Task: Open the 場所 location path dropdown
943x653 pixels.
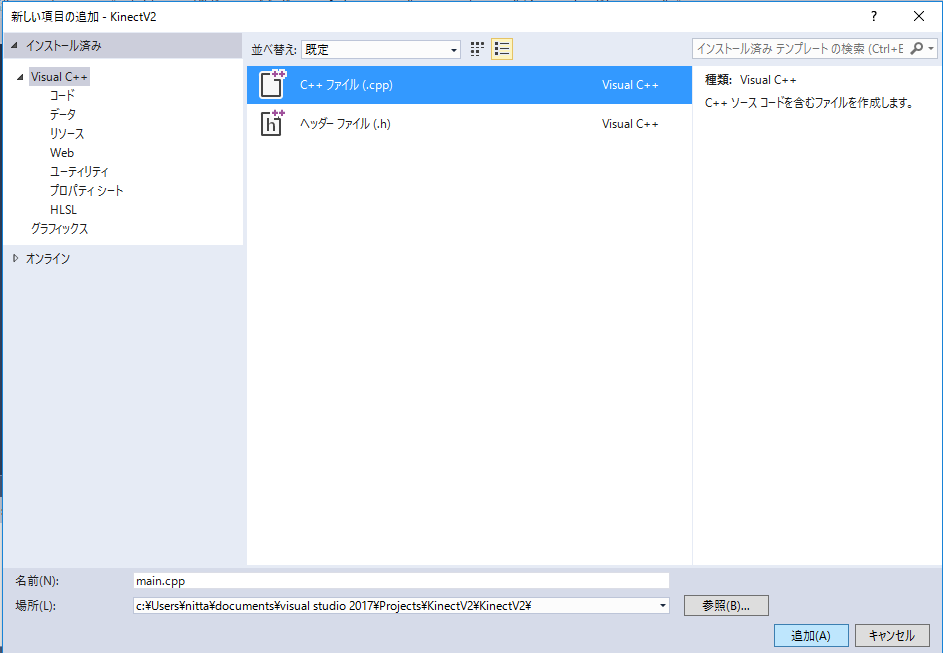Action: coord(662,605)
